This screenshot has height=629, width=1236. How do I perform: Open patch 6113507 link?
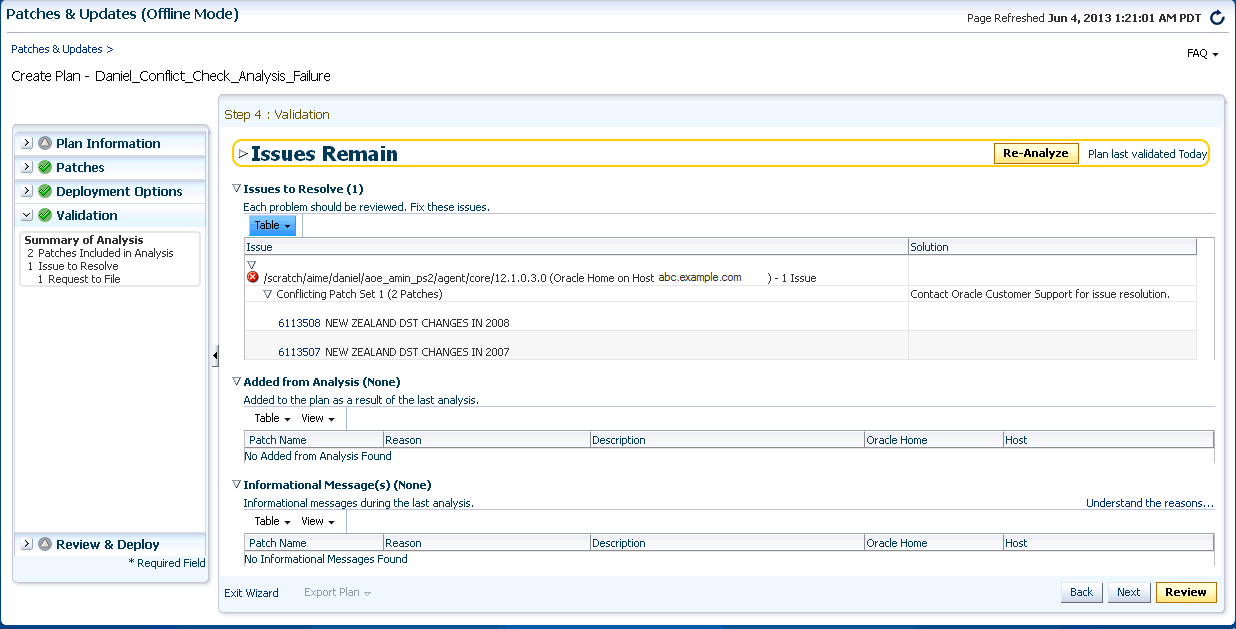pos(299,352)
